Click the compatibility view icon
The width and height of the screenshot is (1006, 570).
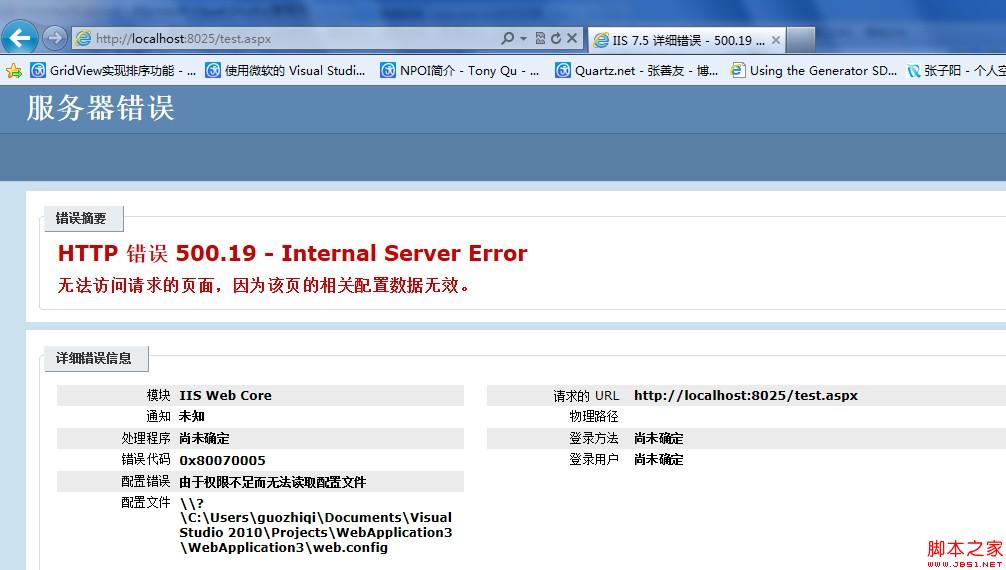[540, 39]
